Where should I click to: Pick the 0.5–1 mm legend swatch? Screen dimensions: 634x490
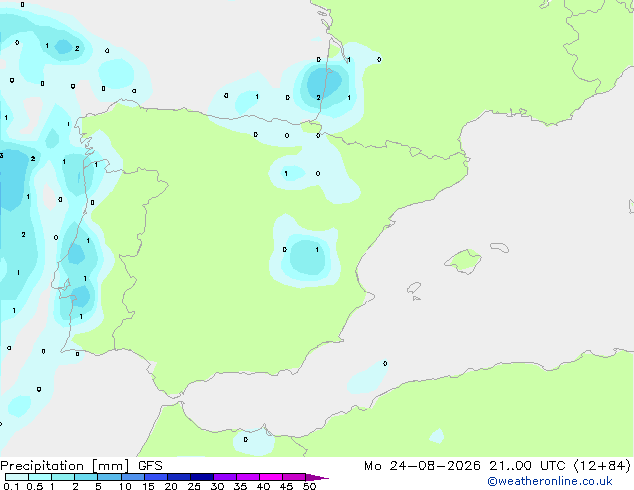pyautogui.click(x=40, y=477)
